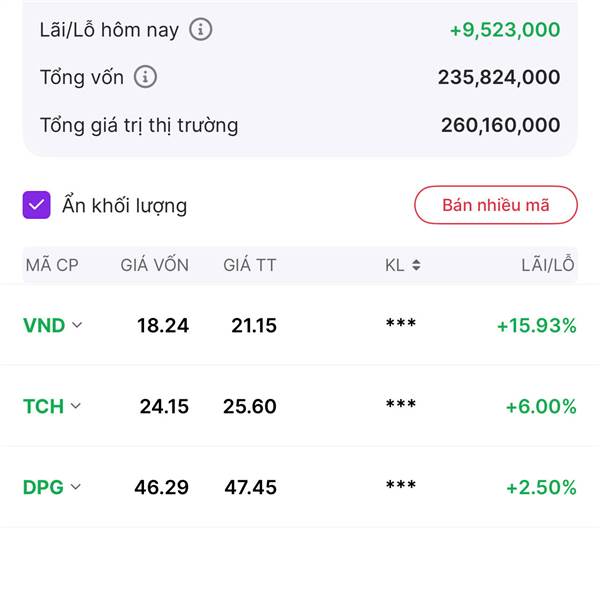Select the TCH ticker symbol
This screenshot has width=600, height=600.
43,406
